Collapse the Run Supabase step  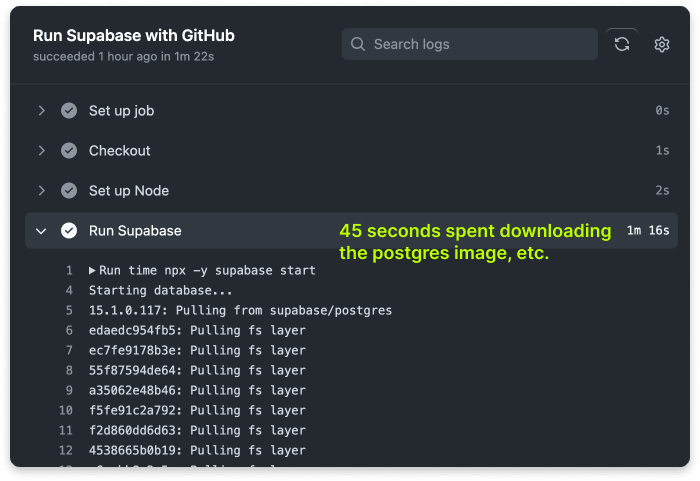tap(41, 231)
